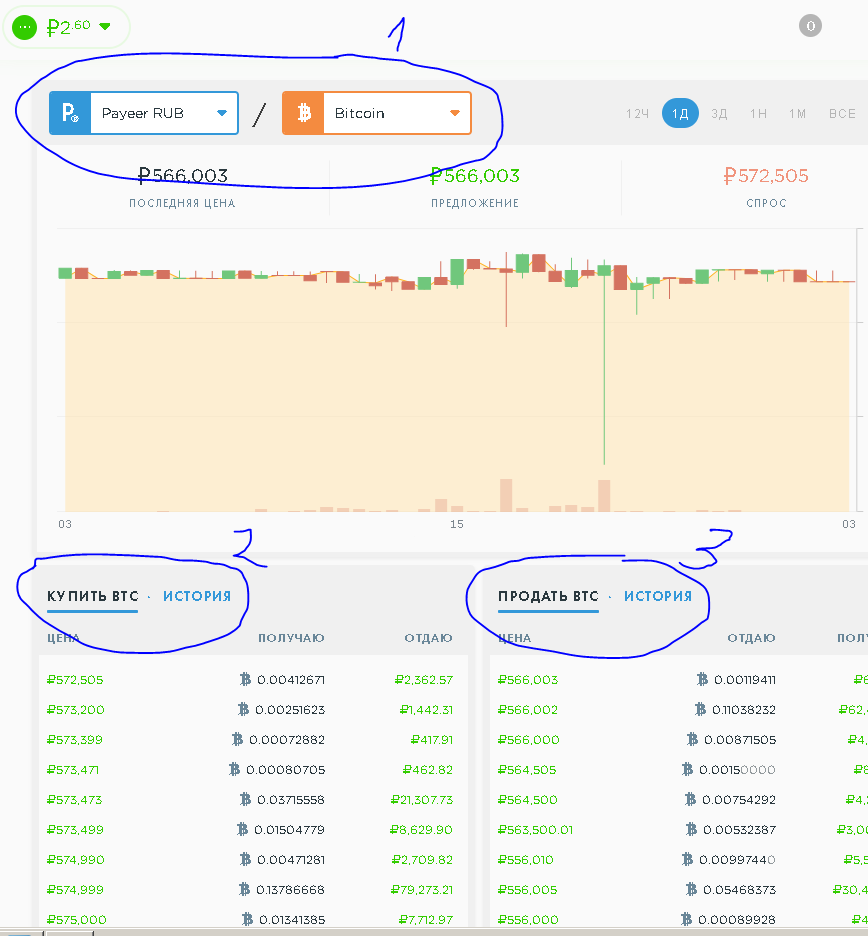
Task: Click sell order price ₽566,000
Action: (x=528, y=740)
